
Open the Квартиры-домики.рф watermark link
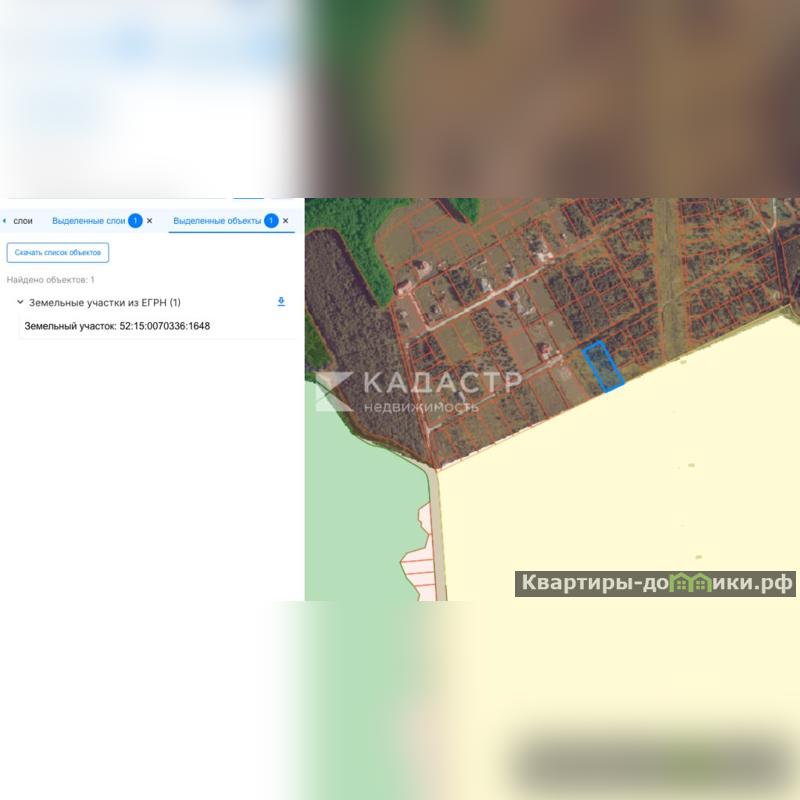tap(655, 584)
